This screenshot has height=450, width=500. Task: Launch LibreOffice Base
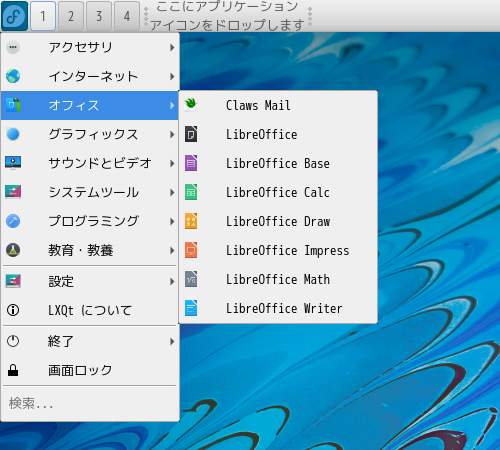tap(278, 163)
